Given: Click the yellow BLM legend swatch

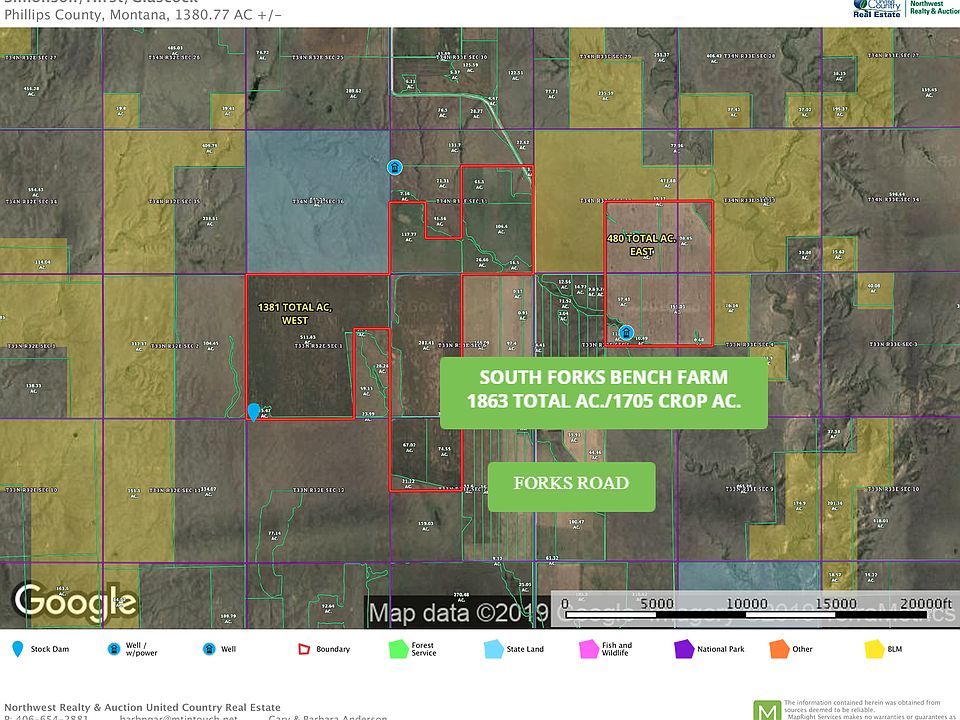Looking at the screenshot, I should click(873, 649).
